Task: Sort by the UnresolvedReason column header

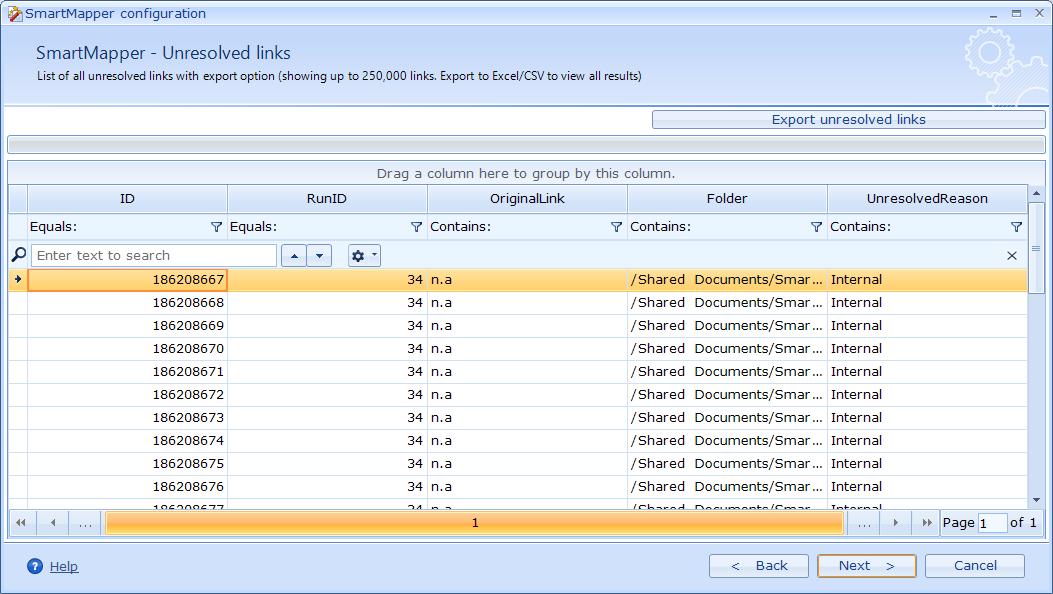Action: (927, 199)
